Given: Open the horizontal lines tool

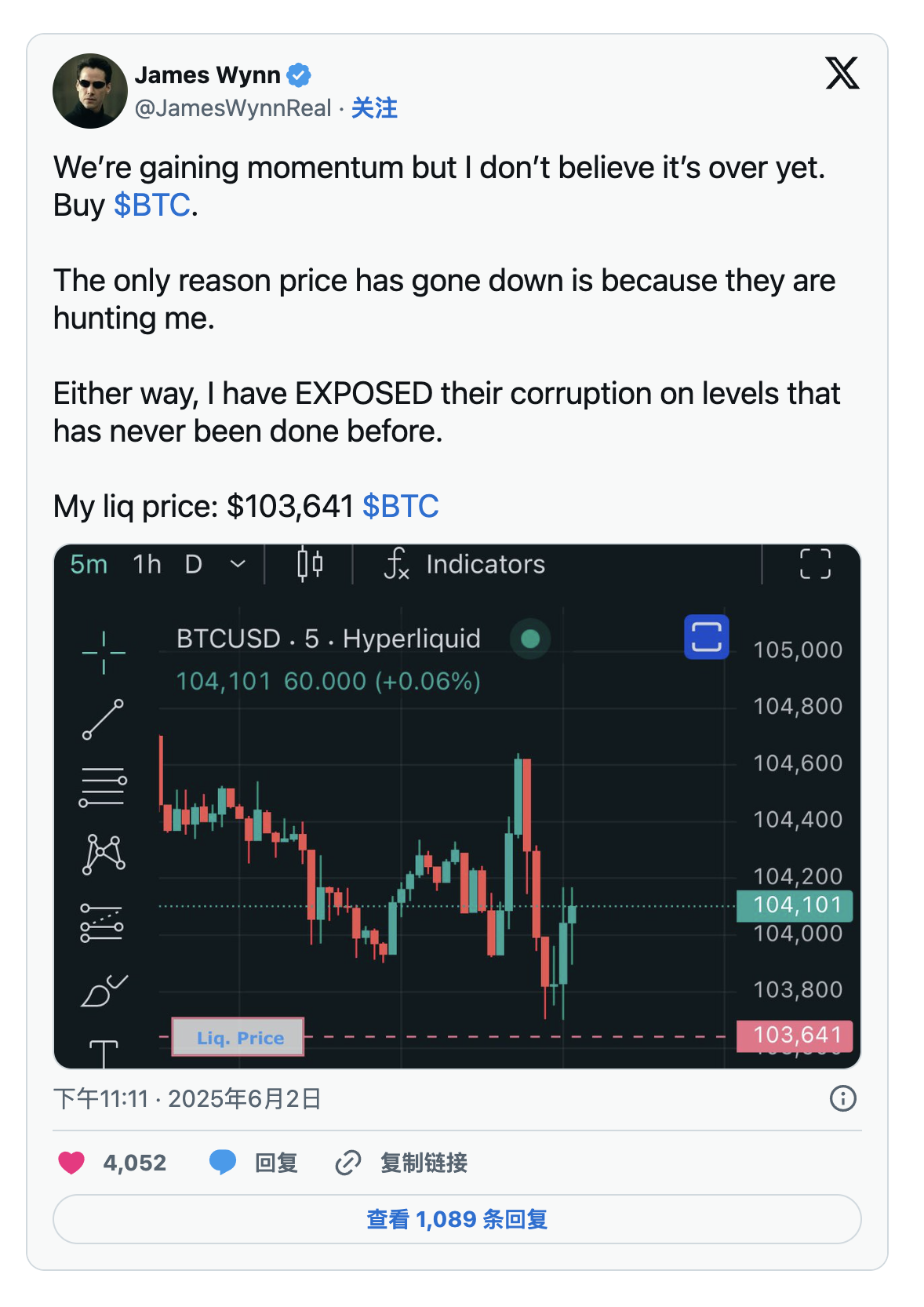Looking at the screenshot, I should 103,787.
